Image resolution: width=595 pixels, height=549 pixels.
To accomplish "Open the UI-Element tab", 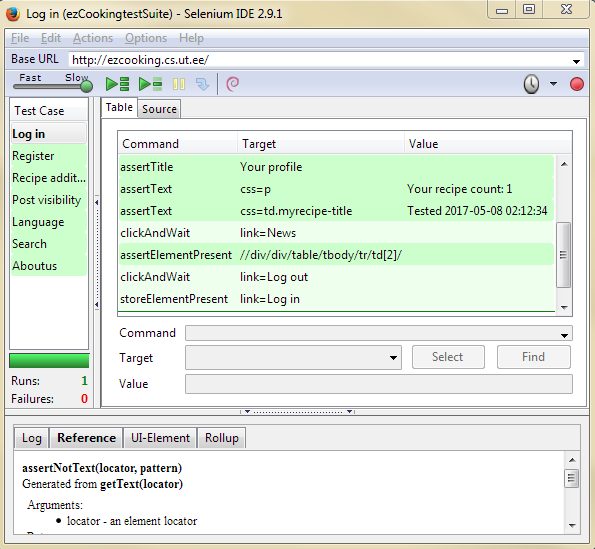I will click(x=160, y=438).
